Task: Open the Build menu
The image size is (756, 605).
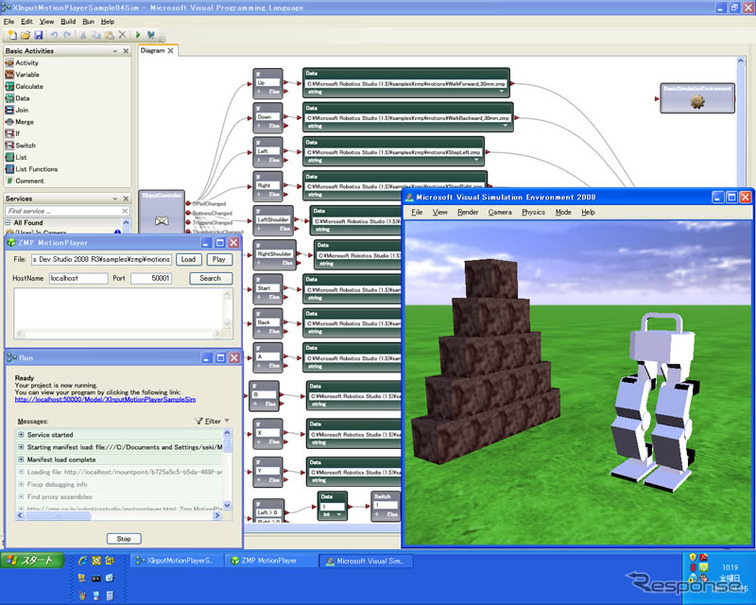Action: tap(67, 21)
